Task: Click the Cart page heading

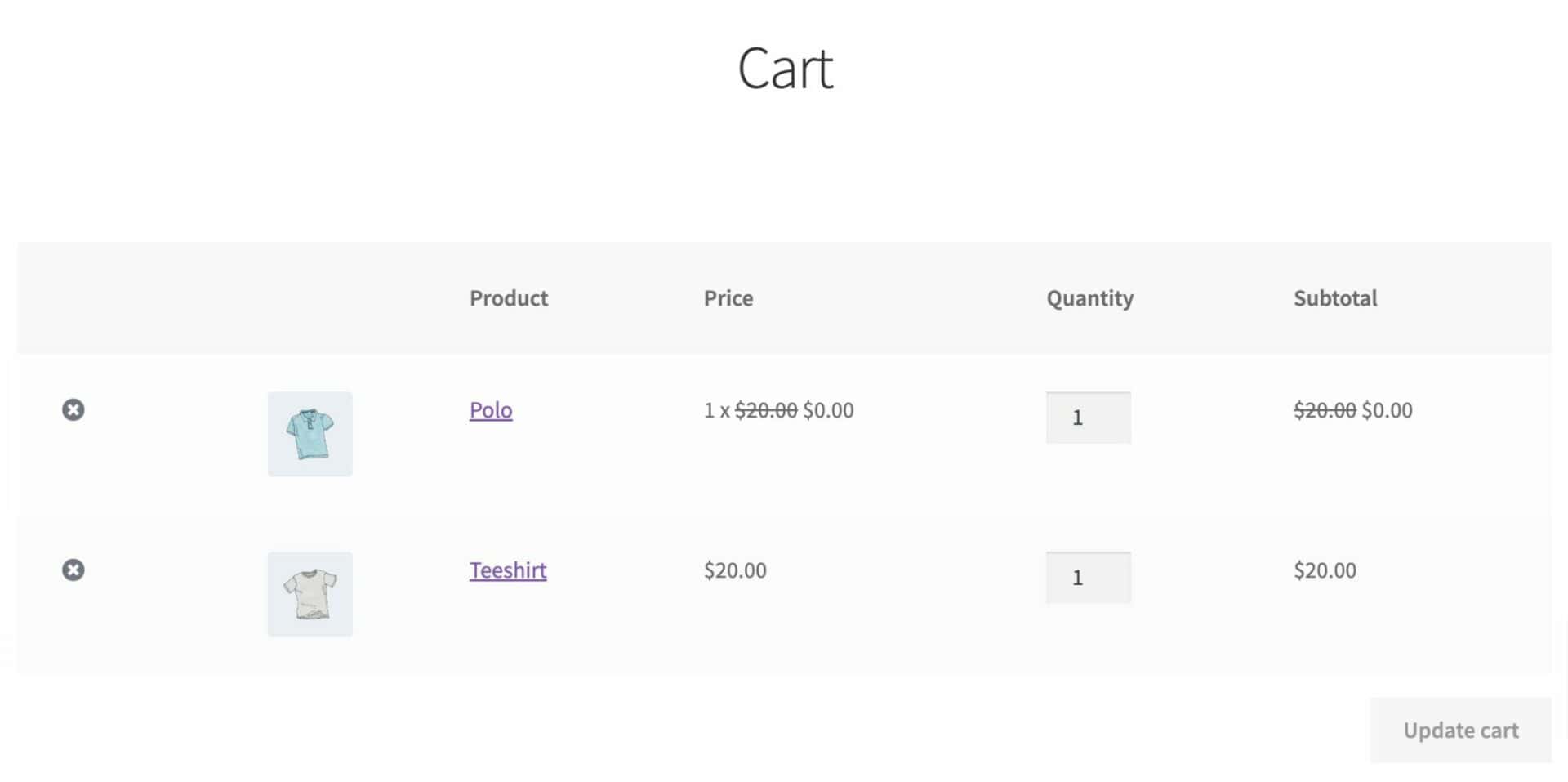Action: tap(785, 69)
